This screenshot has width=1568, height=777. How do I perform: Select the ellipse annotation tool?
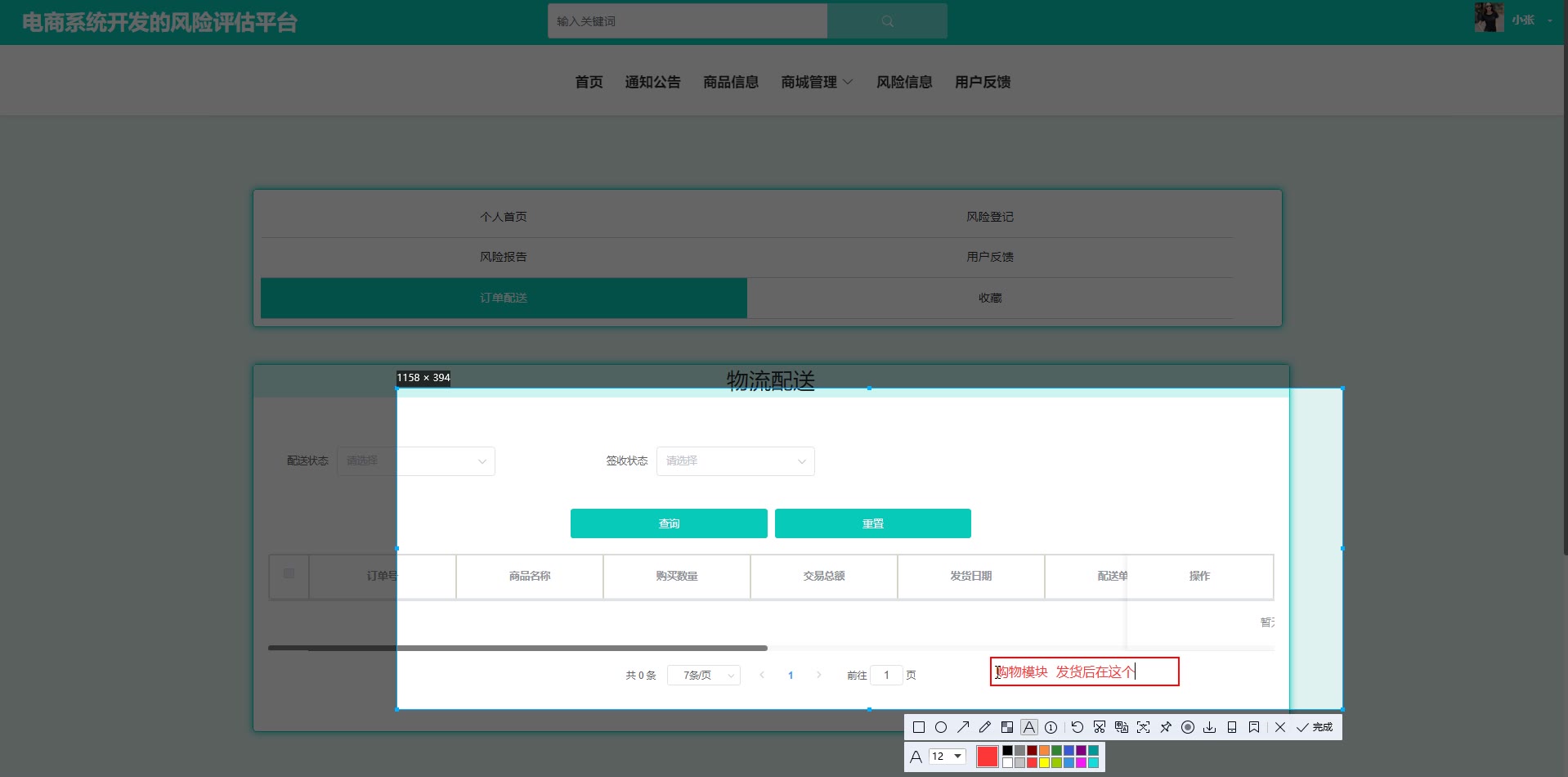(x=941, y=727)
